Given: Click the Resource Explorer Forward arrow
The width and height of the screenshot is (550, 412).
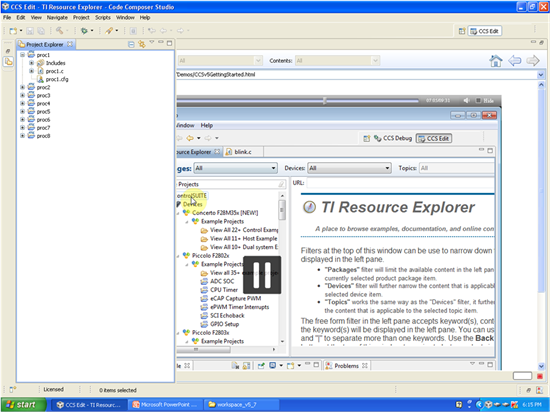Looking at the screenshot, I should (x=533, y=61).
